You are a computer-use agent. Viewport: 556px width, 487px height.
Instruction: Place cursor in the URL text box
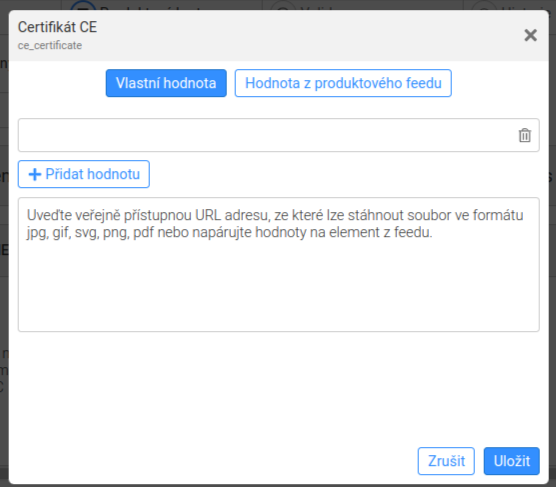(x=268, y=135)
